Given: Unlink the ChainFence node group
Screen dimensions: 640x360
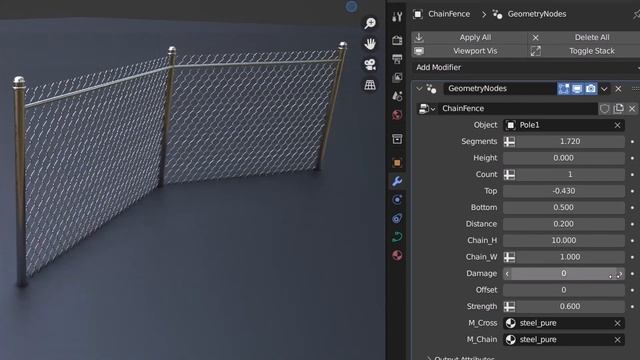Looking at the screenshot, I should pyautogui.click(x=632, y=109).
